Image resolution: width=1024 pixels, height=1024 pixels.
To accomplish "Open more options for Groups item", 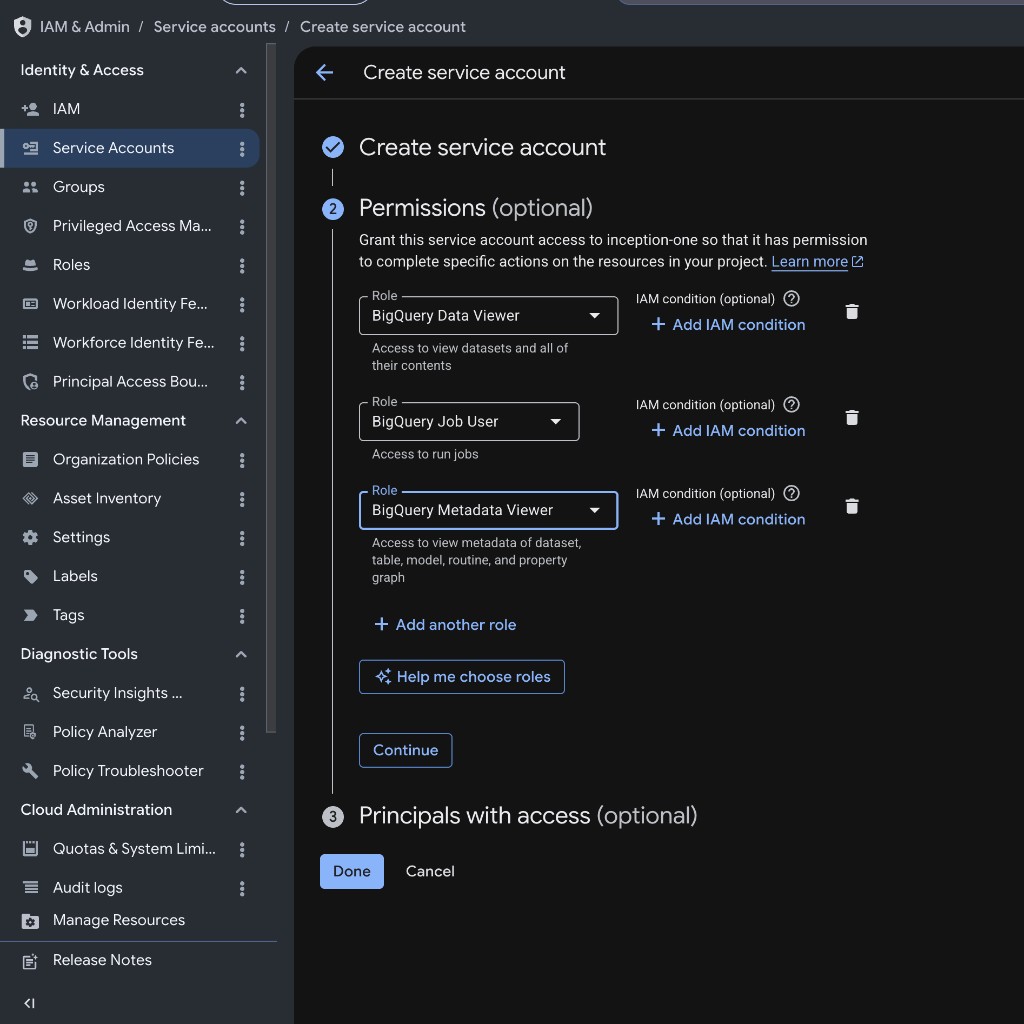I will (x=242, y=188).
